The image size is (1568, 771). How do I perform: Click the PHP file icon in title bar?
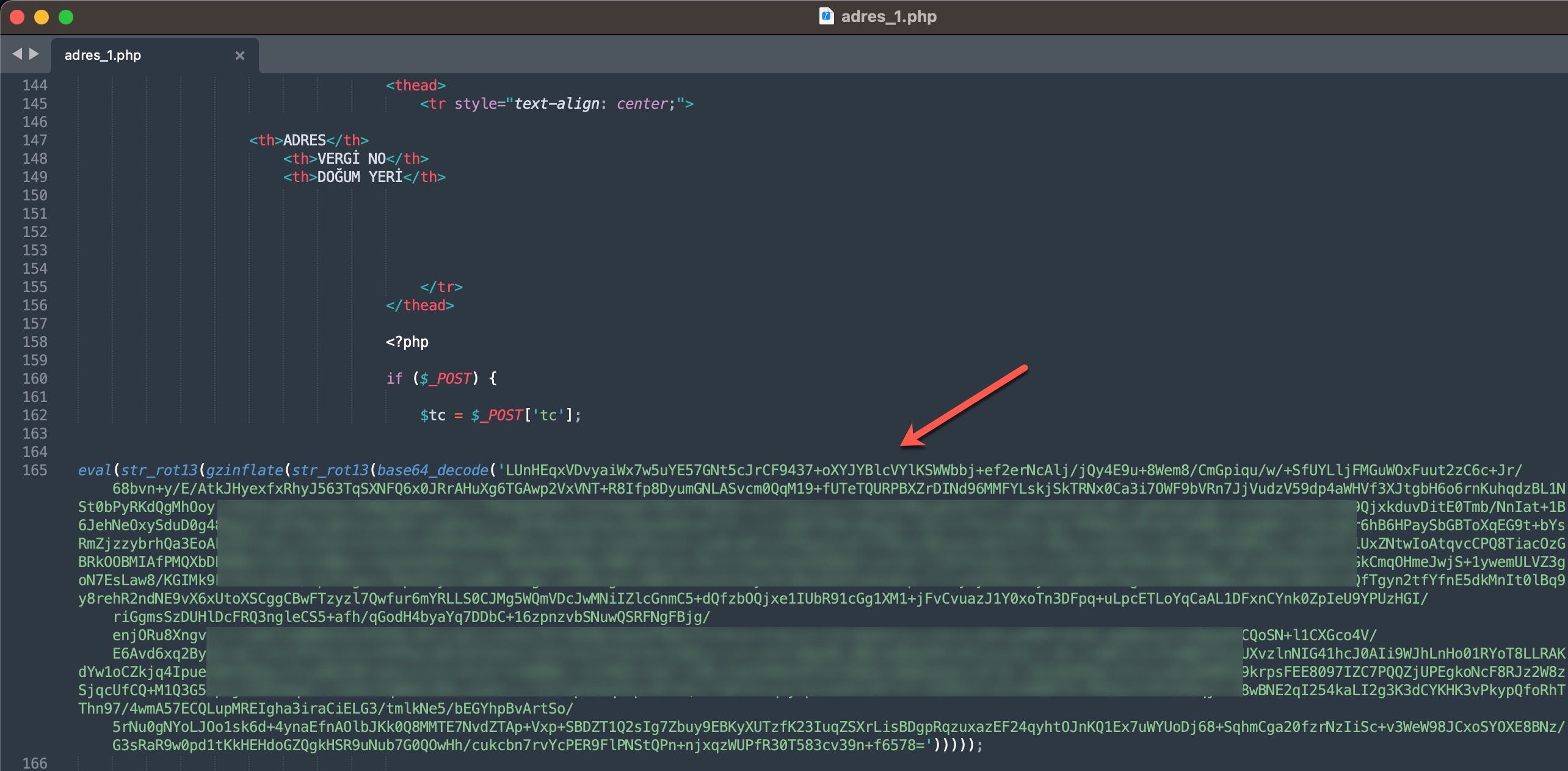826,16
